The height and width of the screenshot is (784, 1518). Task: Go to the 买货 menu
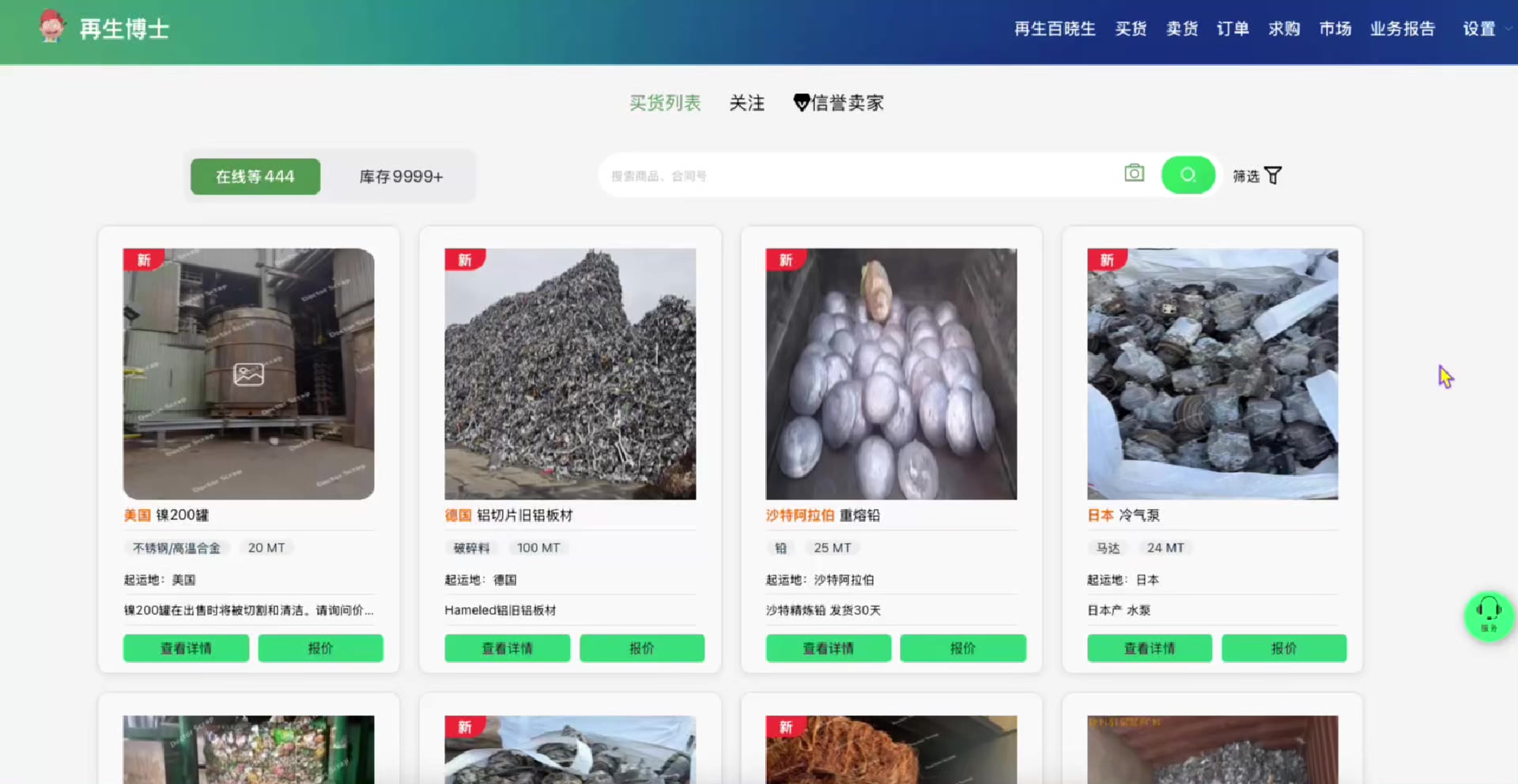(x=1131, y=29)
